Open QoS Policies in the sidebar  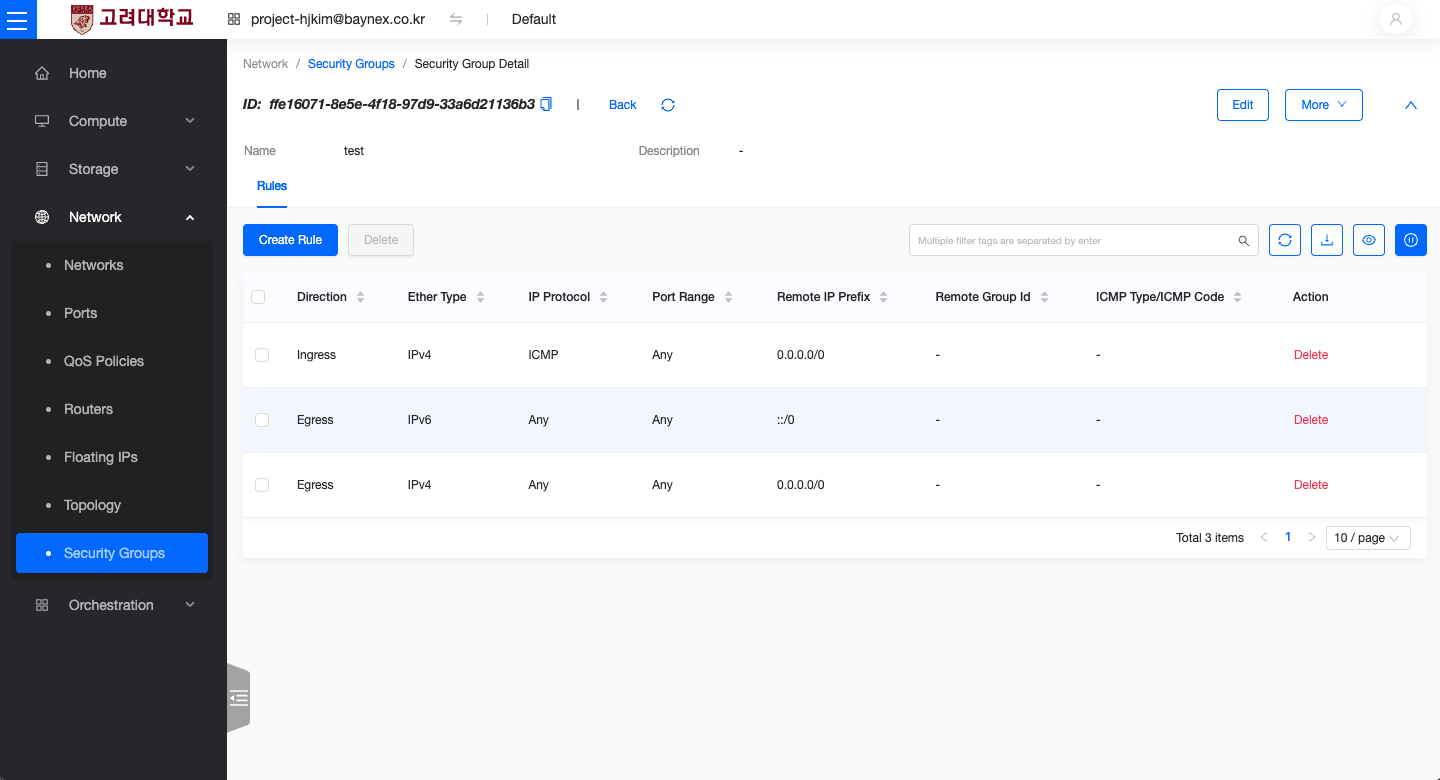tap(112, 361)
